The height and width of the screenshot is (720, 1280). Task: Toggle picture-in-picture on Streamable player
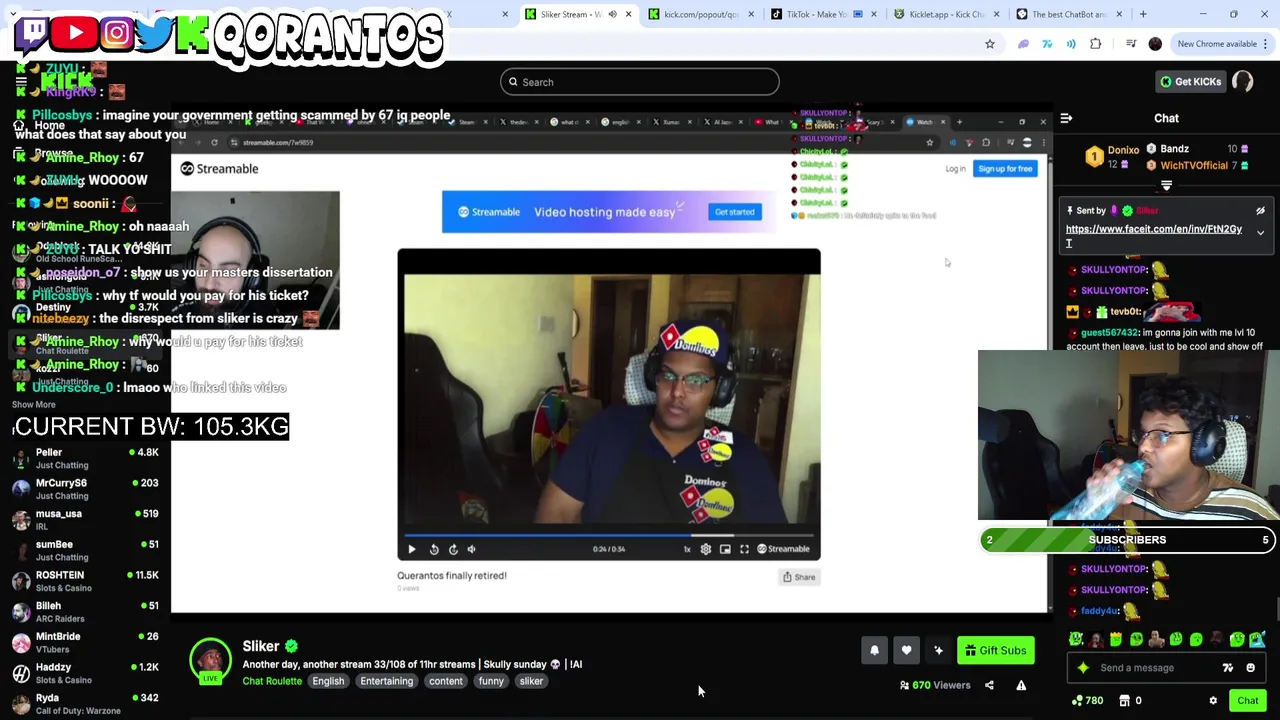pos(725,549)
